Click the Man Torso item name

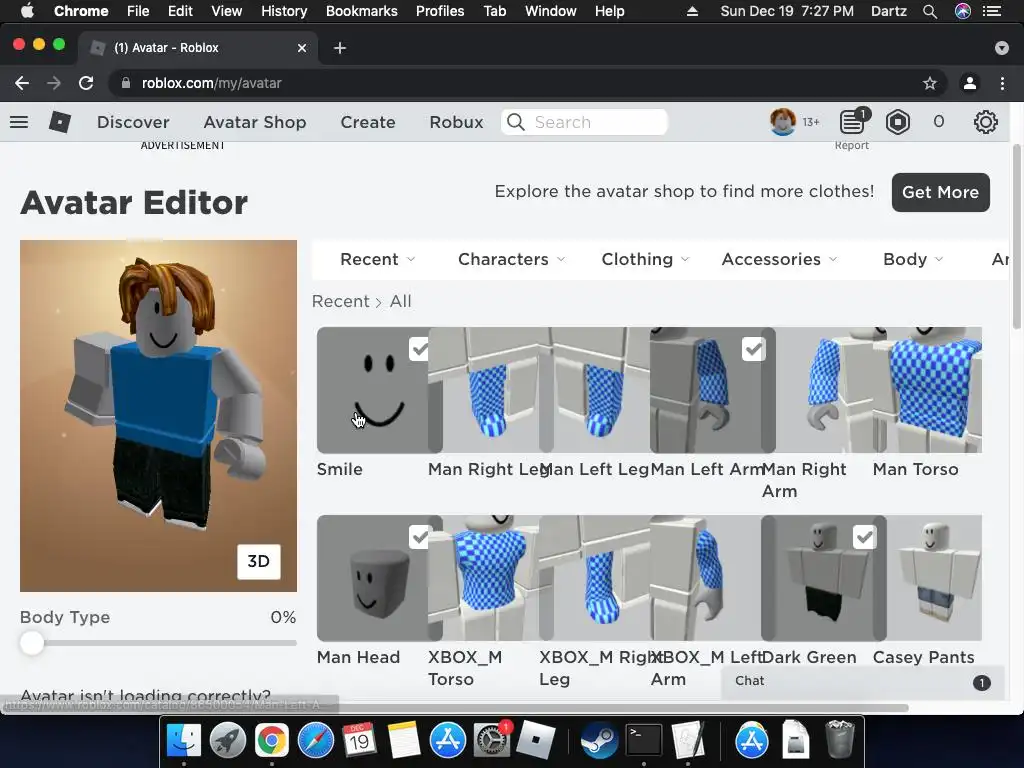tap(916, 469)
